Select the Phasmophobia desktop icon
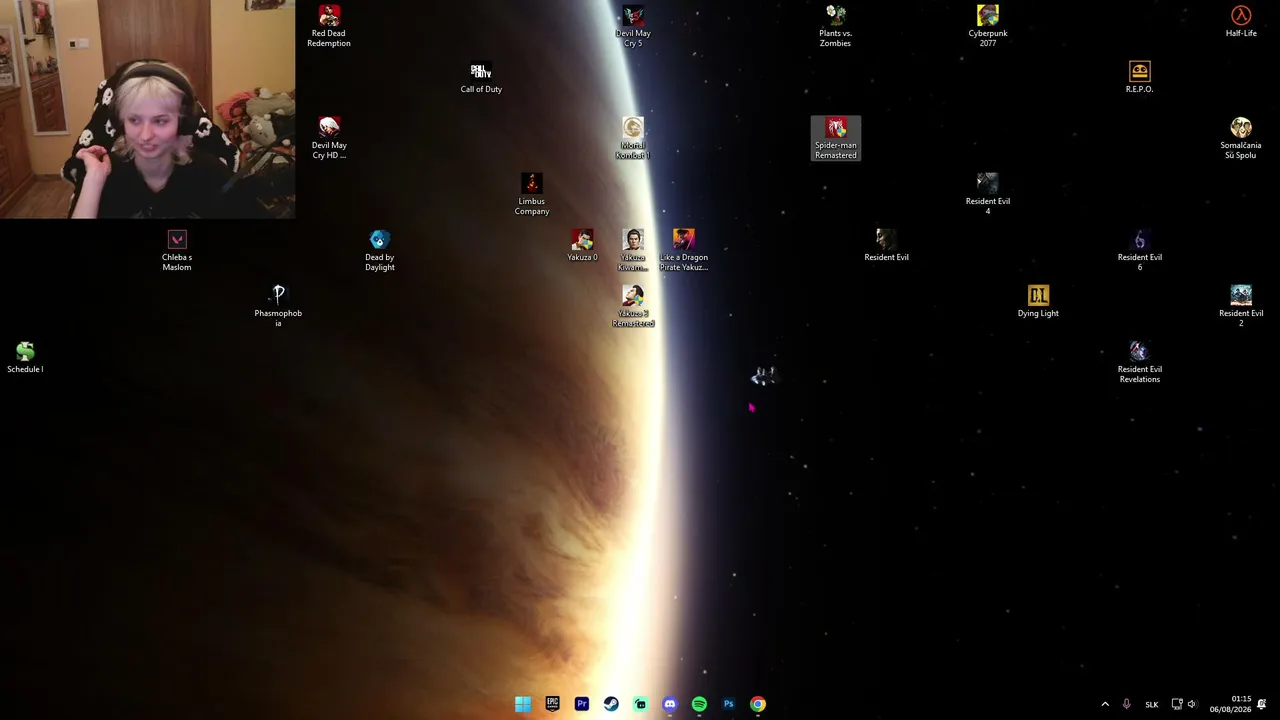 pyautogui.click(x=278, y=306)
